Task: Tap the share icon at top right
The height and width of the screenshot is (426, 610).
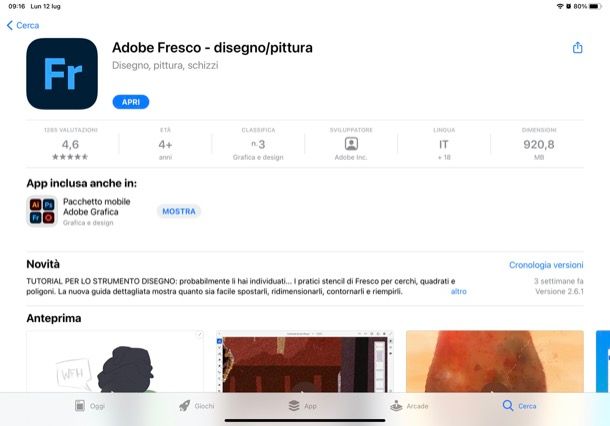Action: (x=577, y=47)
